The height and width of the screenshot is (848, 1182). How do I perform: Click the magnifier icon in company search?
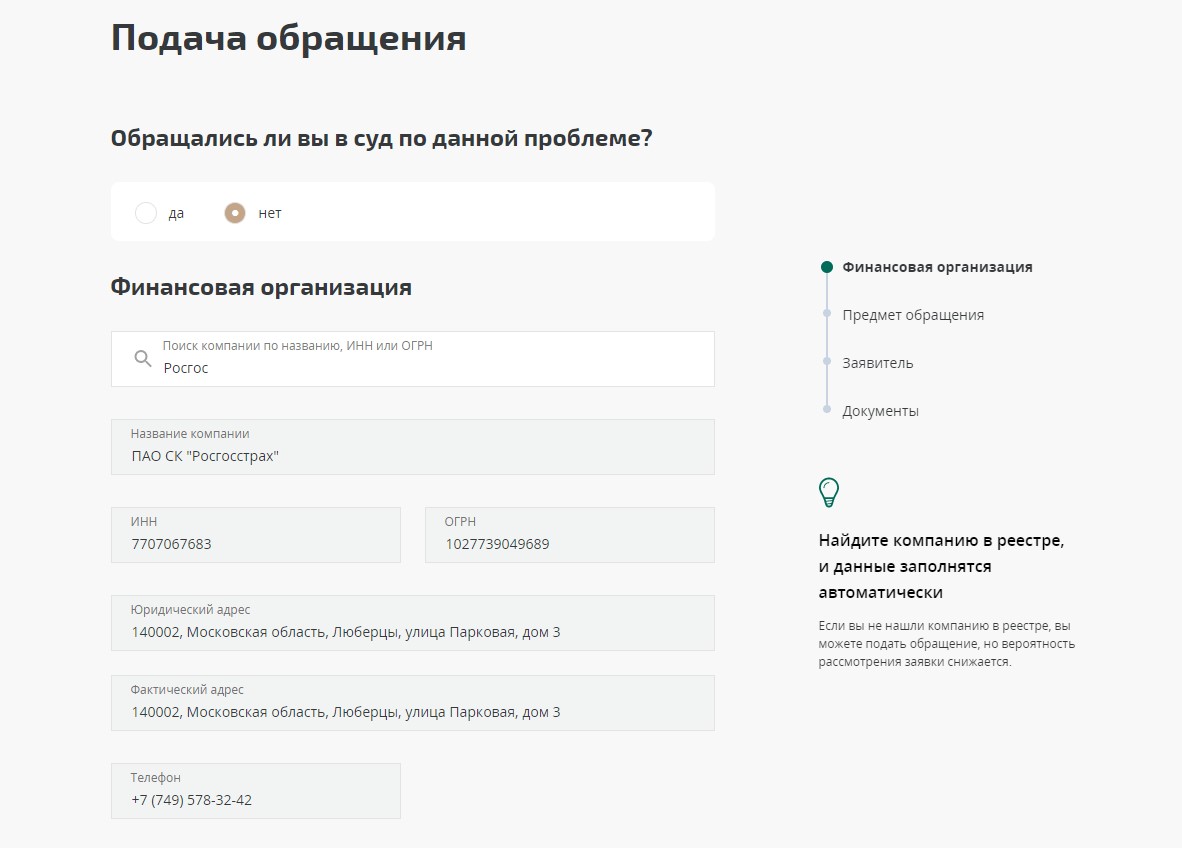coord(143,358)
